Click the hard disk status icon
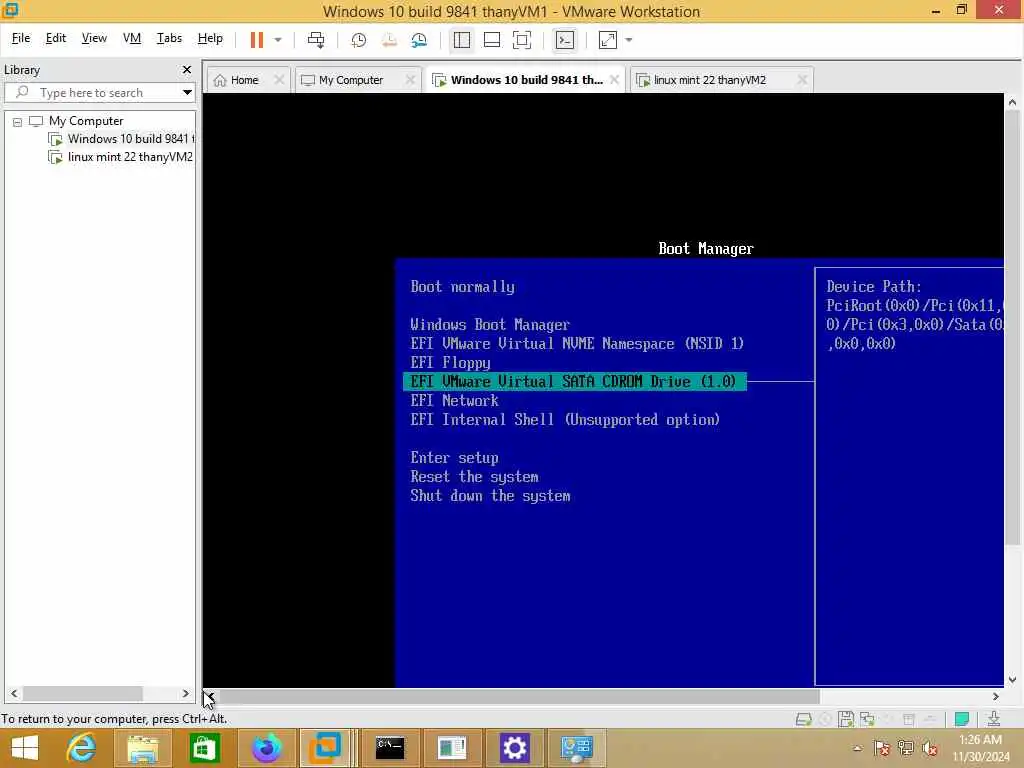Screen dimensions: 1024x768 coord(804,719)
